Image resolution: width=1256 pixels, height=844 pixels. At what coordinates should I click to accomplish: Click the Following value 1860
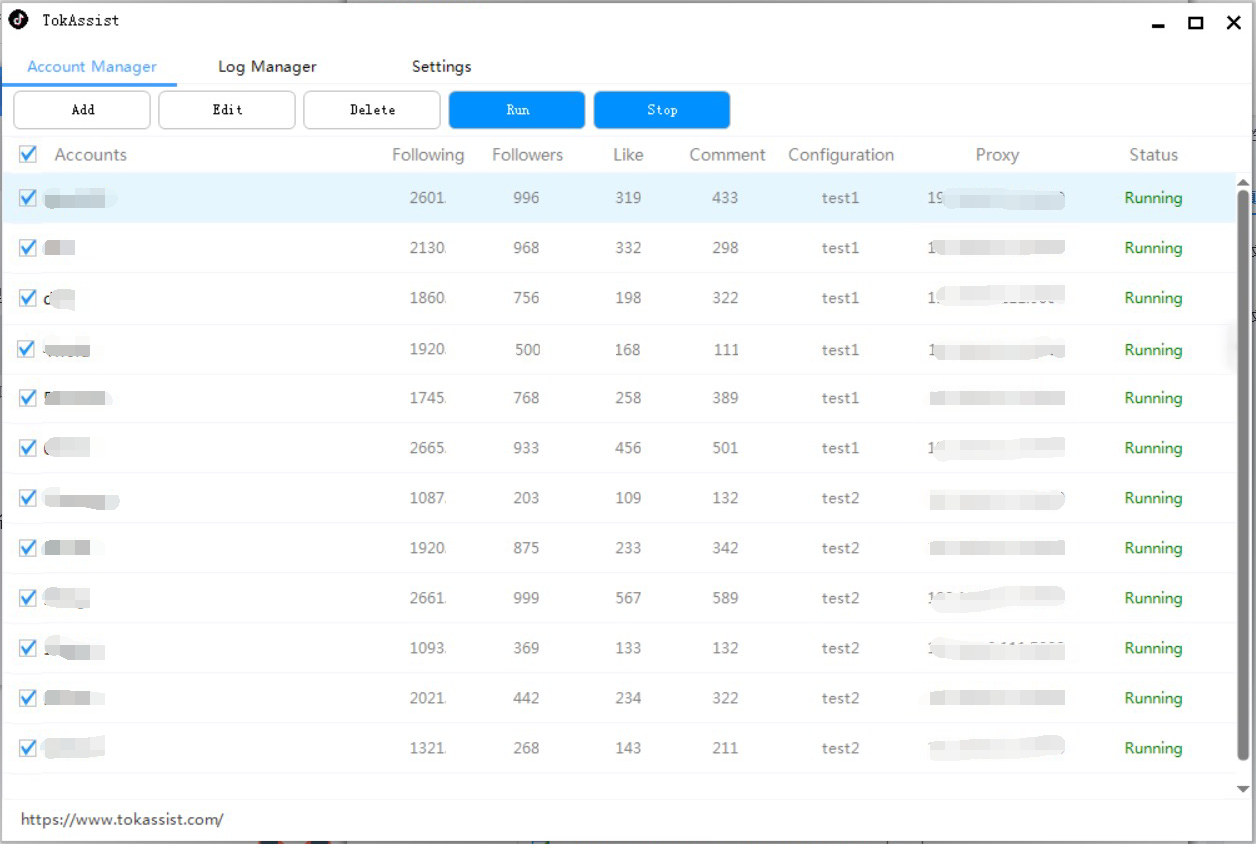pyautogui.click(x=427, y=298)
